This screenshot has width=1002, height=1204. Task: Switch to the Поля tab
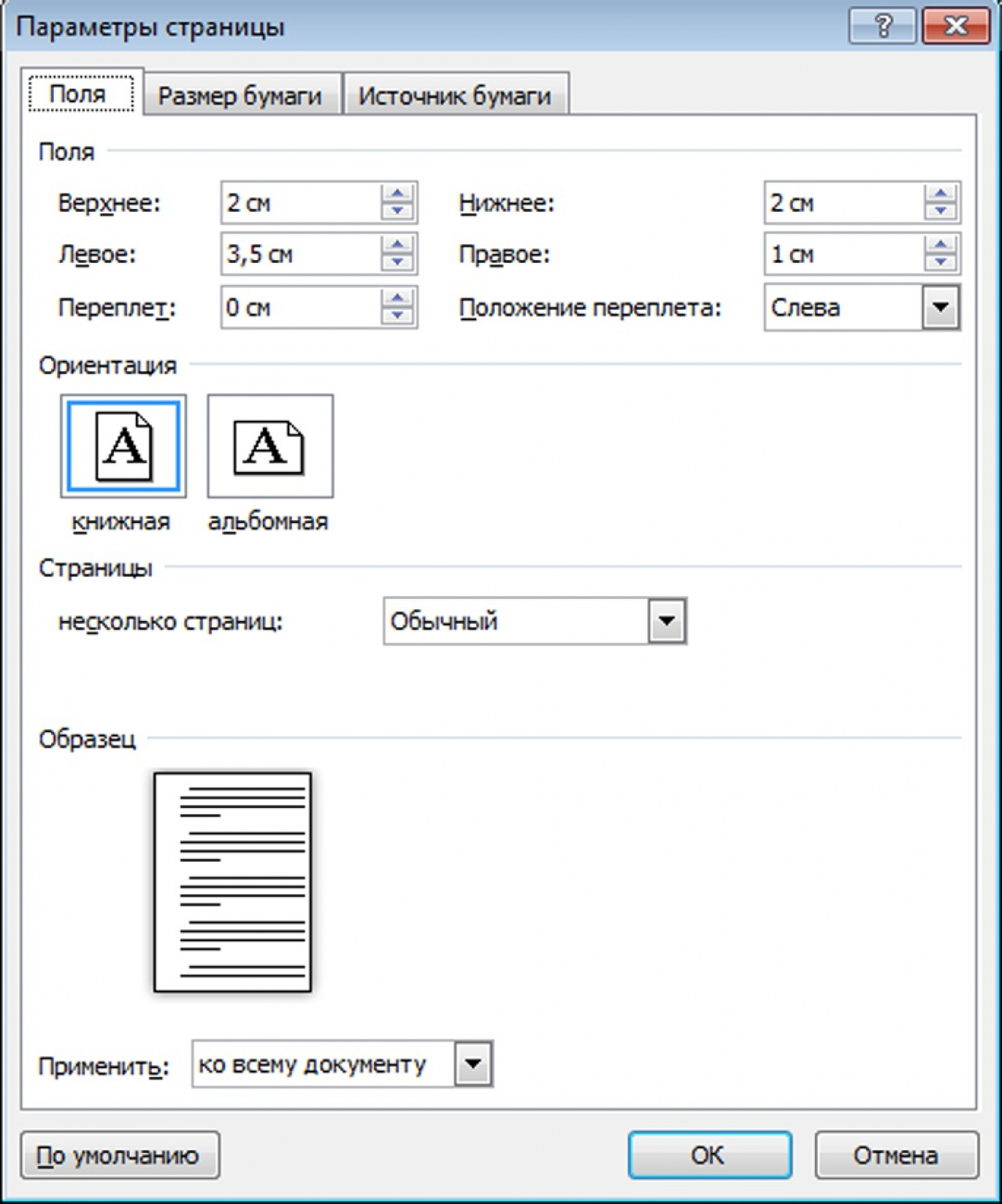81,94
